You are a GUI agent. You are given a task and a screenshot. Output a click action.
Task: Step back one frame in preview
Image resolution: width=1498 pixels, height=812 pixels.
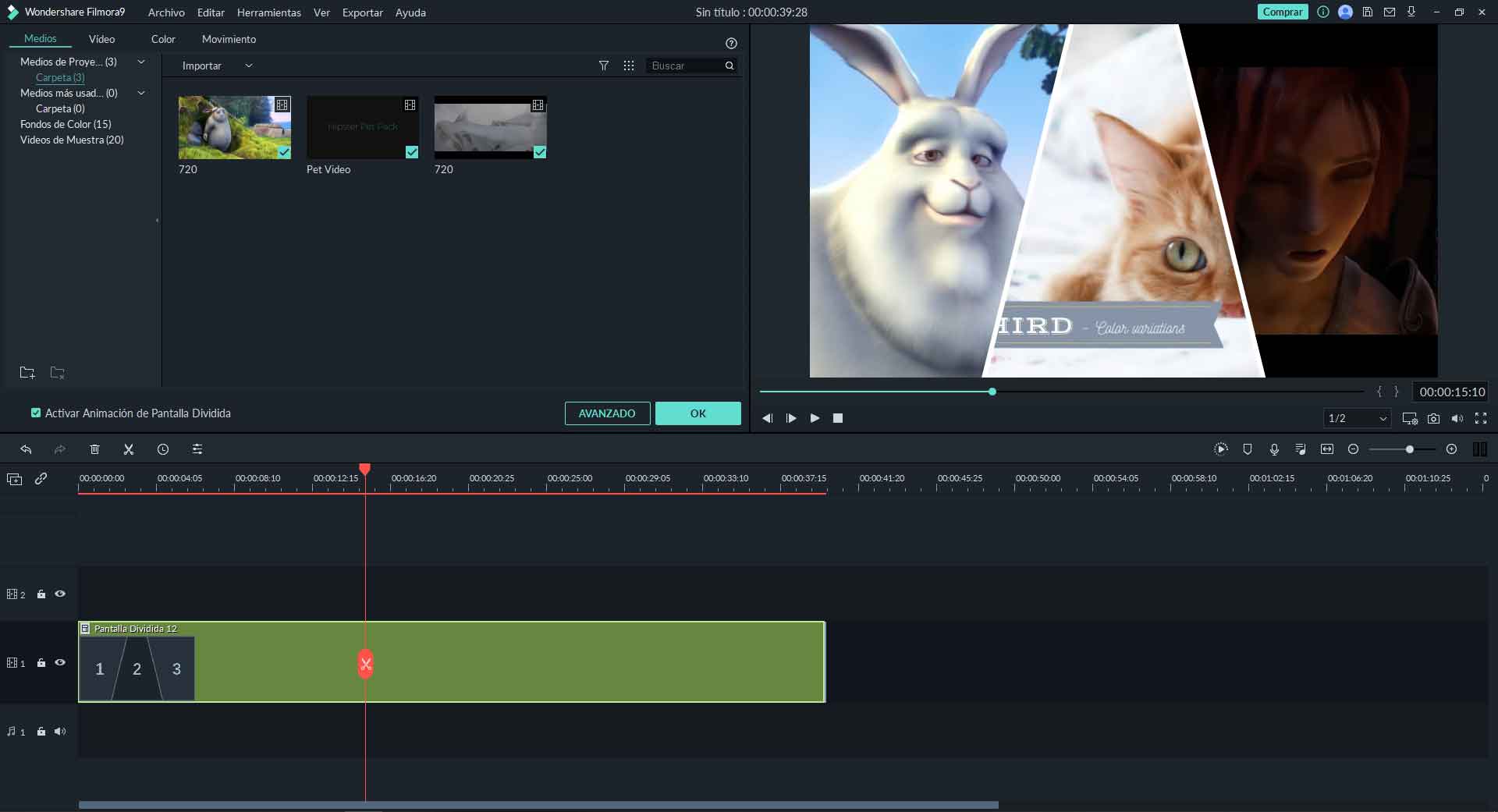(768, 418)
